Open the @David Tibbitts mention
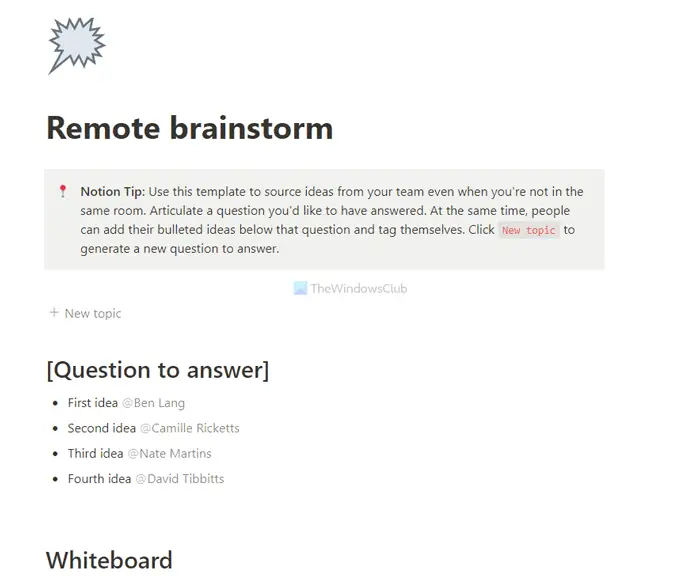Viewport: 700px width, 576px height. pos(180,479)
